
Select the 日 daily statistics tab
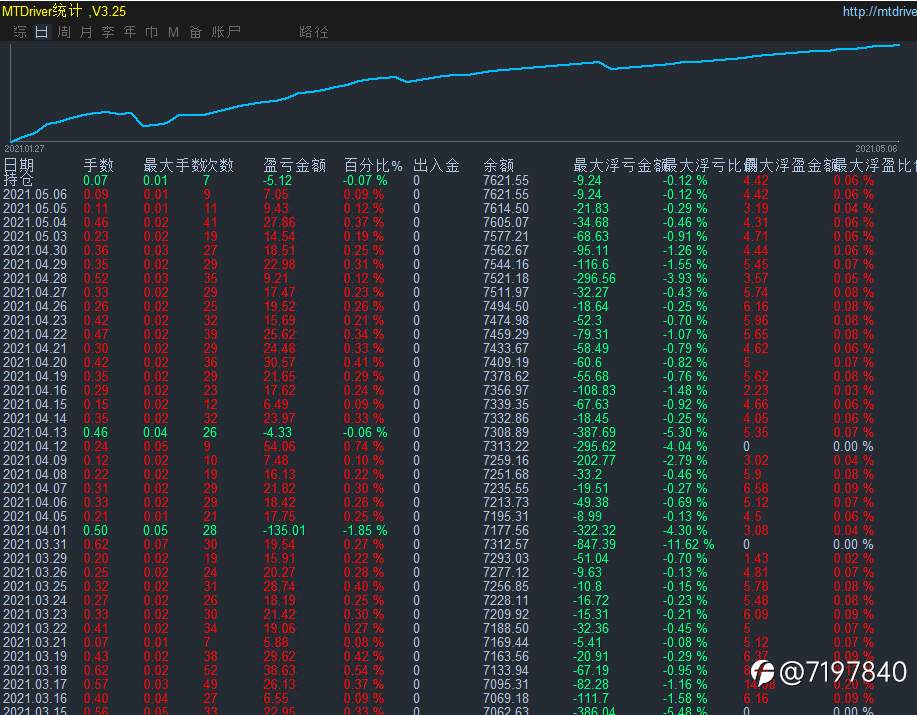coord(42,32)
